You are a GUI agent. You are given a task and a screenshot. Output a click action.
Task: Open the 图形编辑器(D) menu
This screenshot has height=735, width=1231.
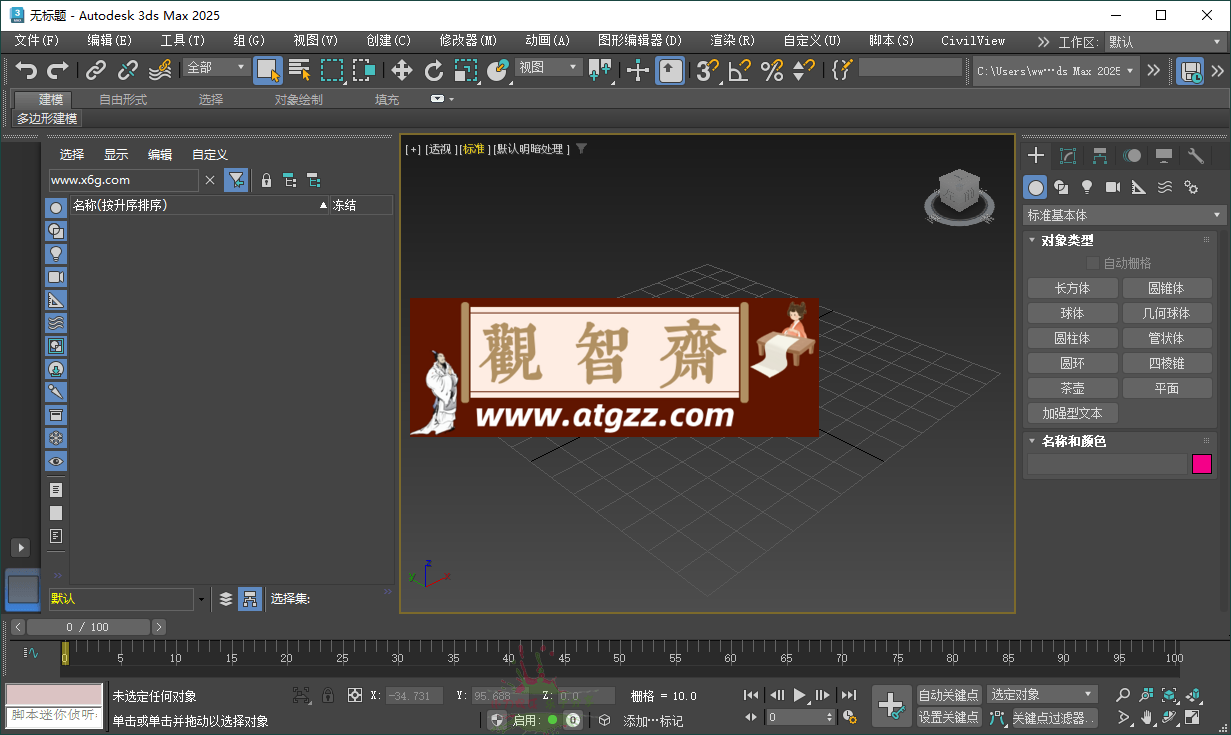click(640, 41)
